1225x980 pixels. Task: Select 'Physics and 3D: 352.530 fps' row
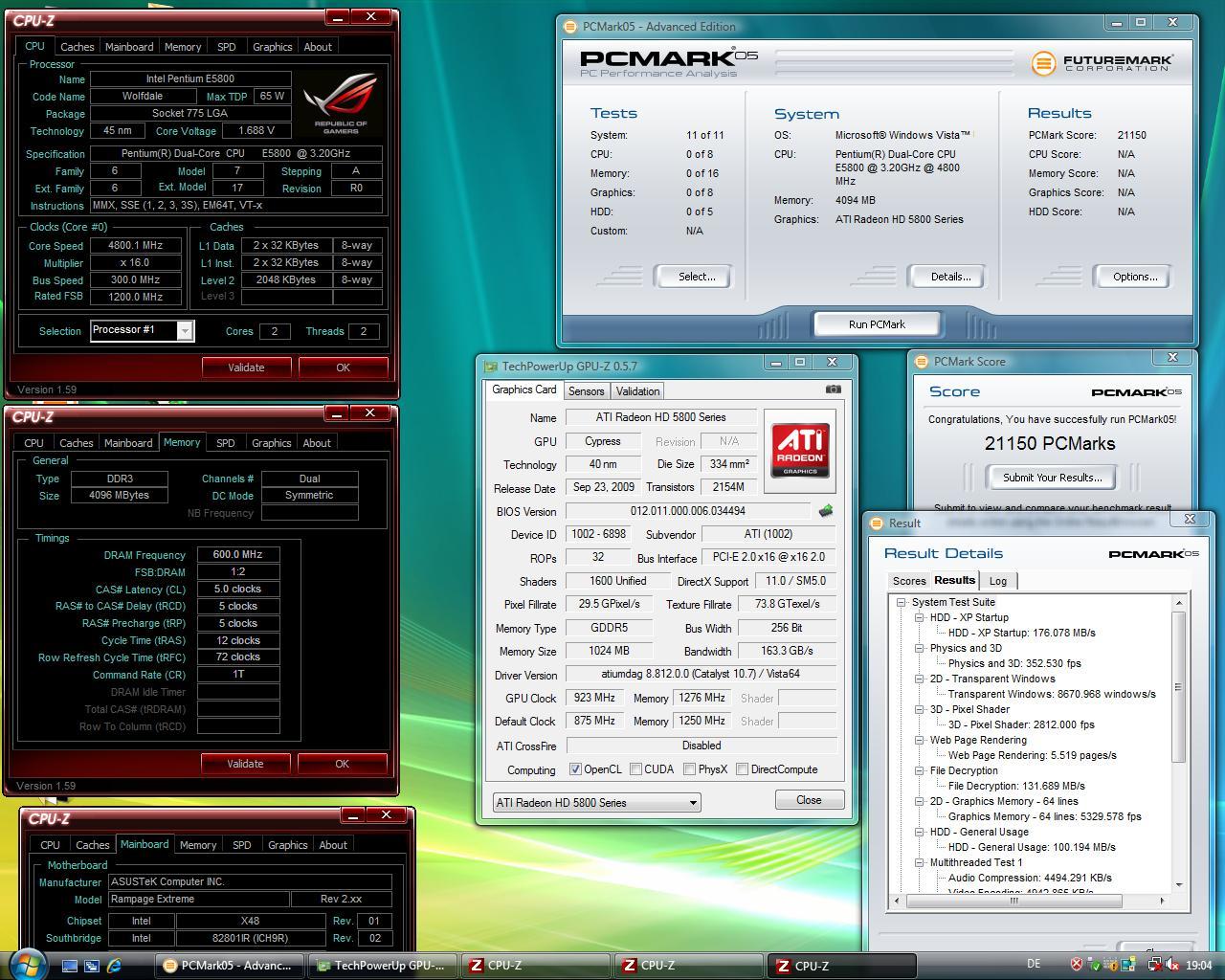pyautogui.click(x=1014, y=663)
